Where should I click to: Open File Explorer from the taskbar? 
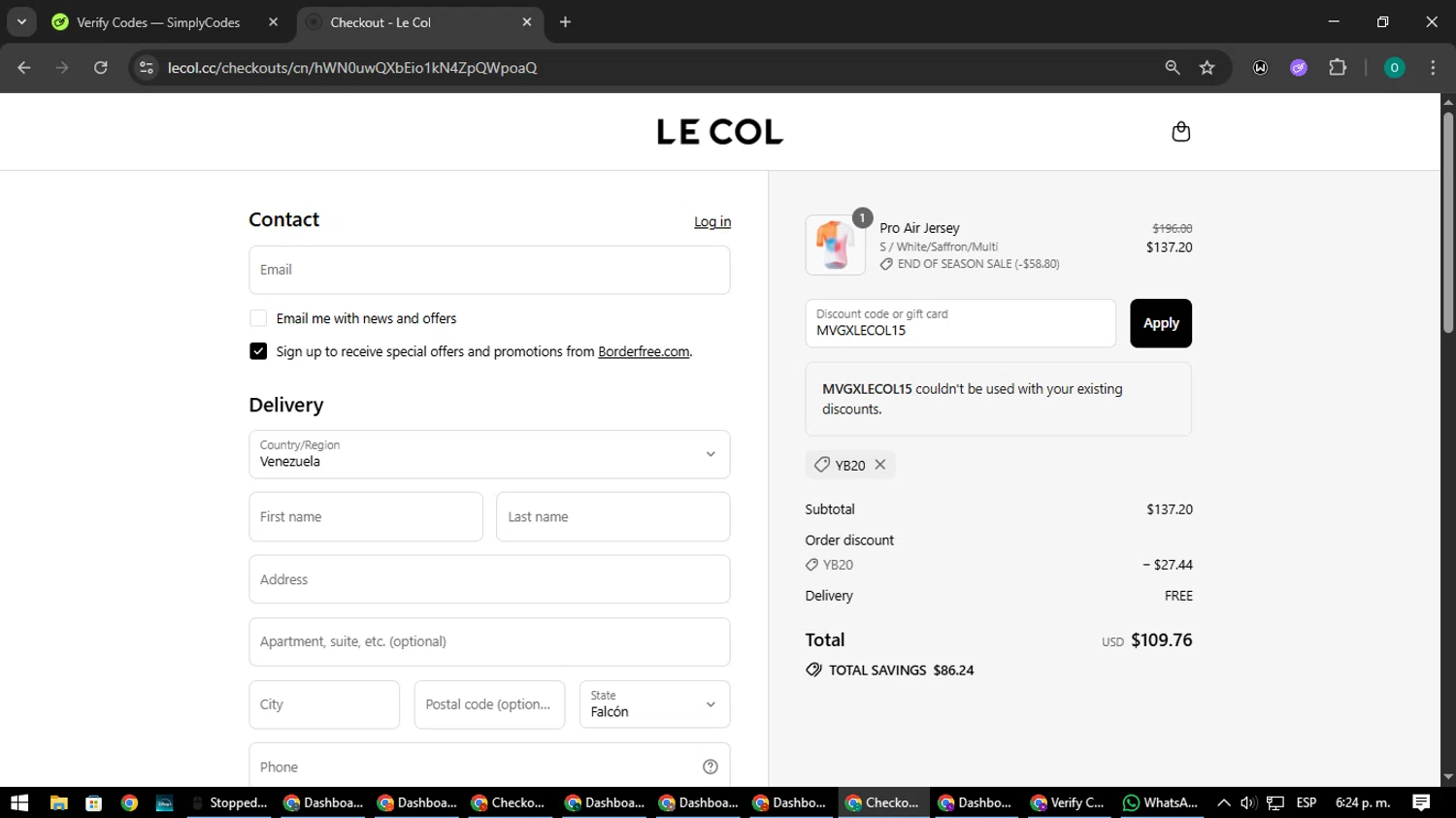tap(58, 802)
